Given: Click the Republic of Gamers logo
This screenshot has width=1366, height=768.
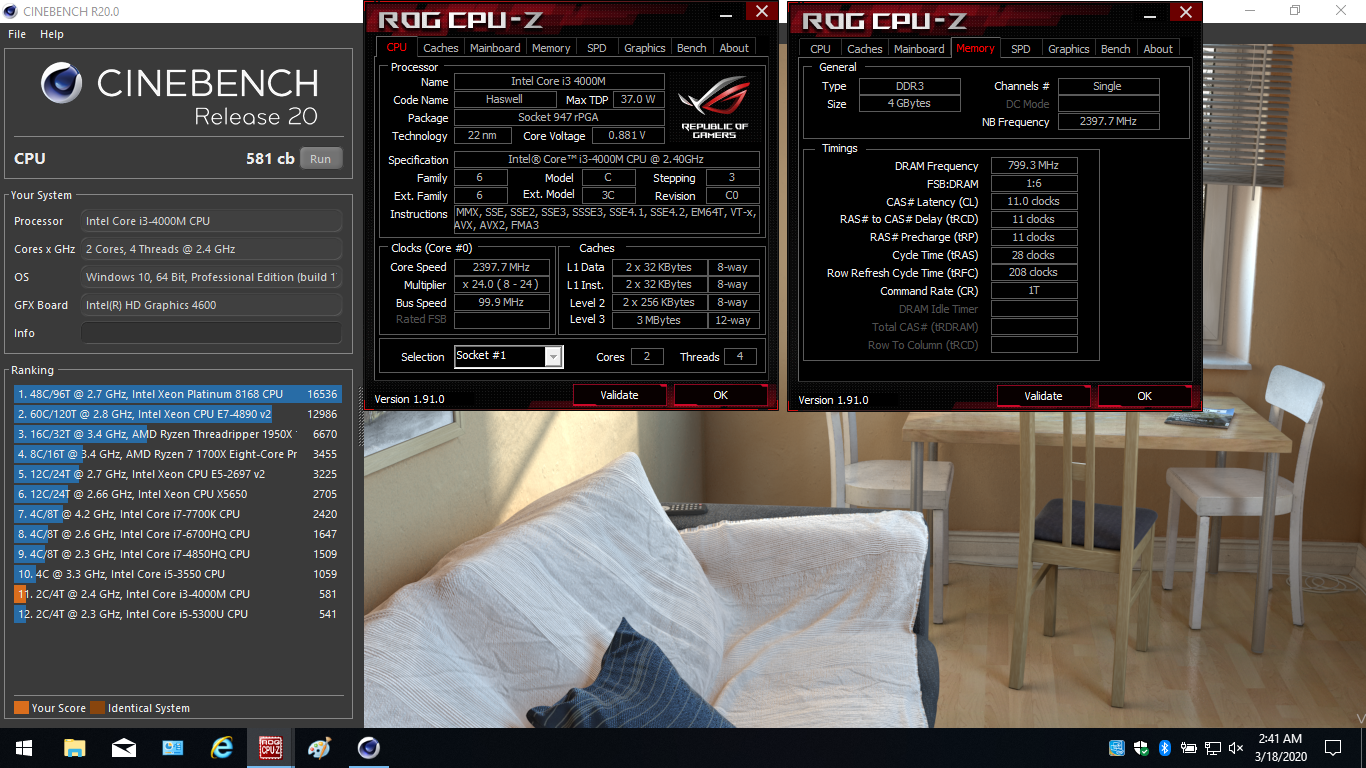Looking at the screenshot, I should (x=714, y=107).
